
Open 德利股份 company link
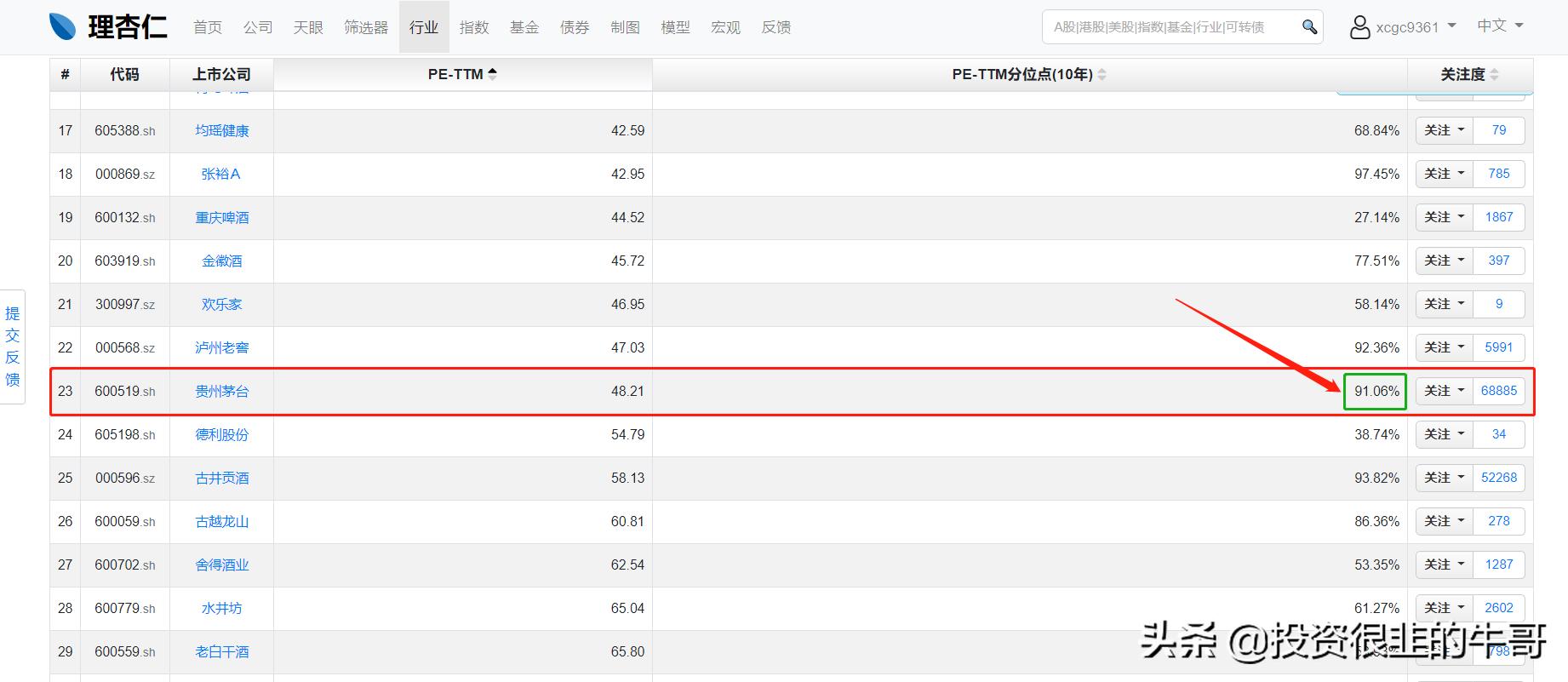click(222, 434)
